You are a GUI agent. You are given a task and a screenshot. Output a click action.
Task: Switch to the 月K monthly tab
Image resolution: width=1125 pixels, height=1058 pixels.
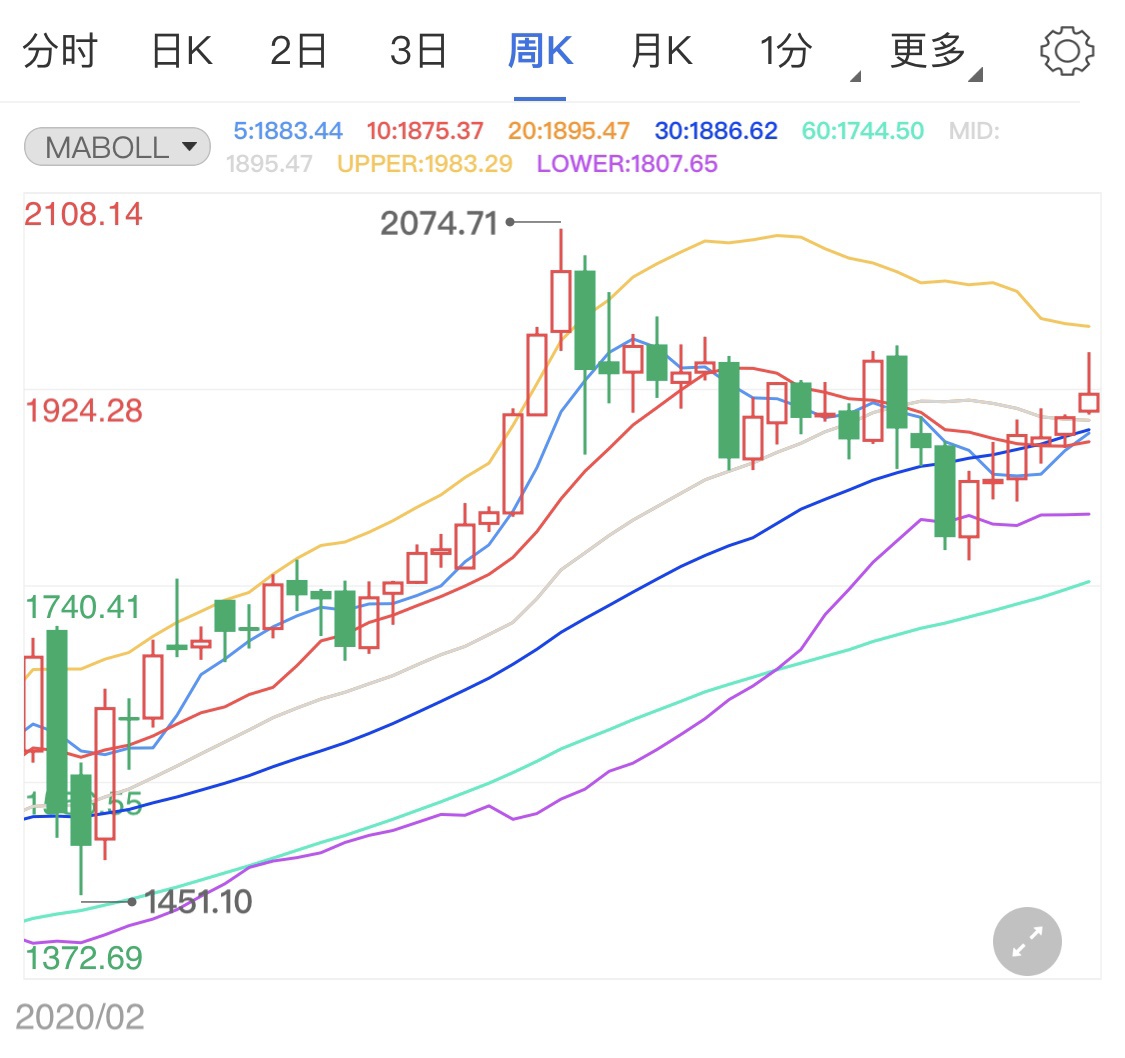pos(661,51)
